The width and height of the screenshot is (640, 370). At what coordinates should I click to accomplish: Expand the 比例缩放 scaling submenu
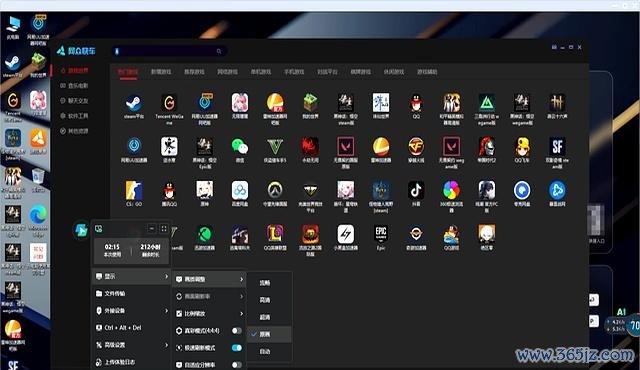point(209,313)
